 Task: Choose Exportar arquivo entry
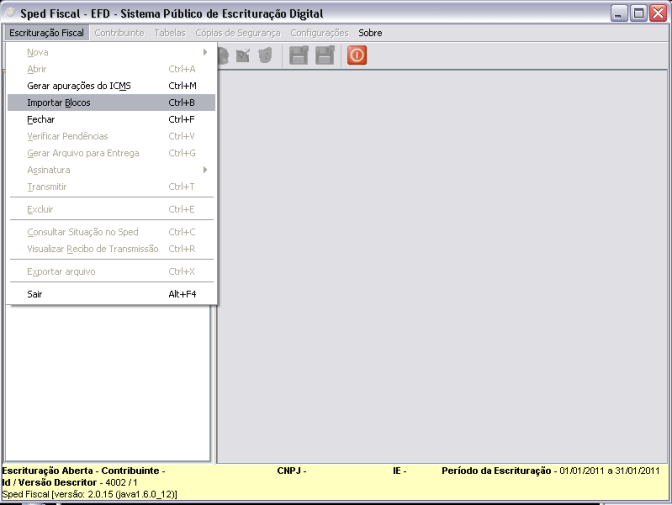click(111, 271)
